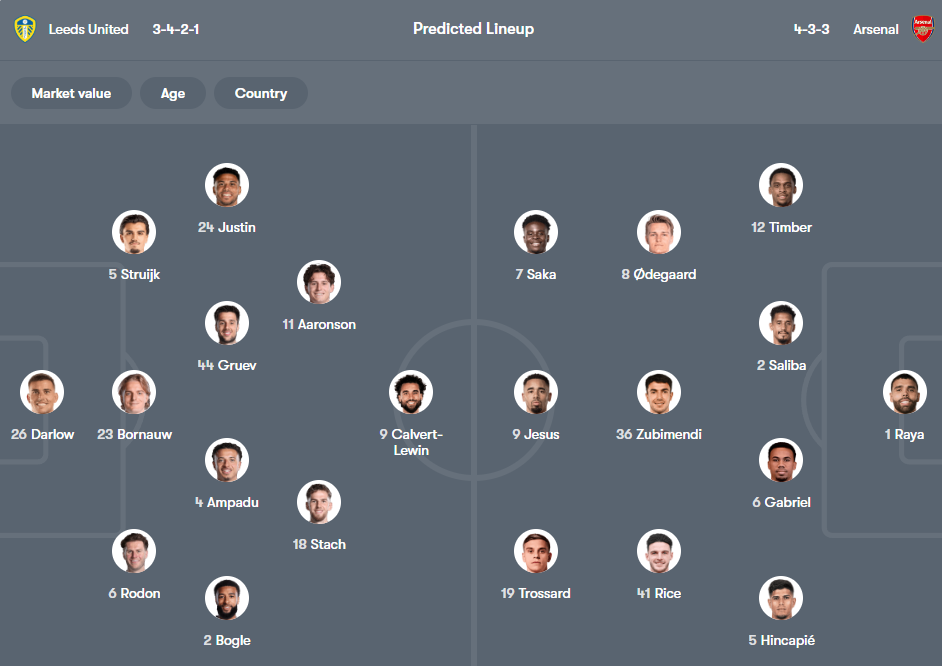Toggle the Country display filter
Screen dimensions: 942x666
(x=260, y=93)
